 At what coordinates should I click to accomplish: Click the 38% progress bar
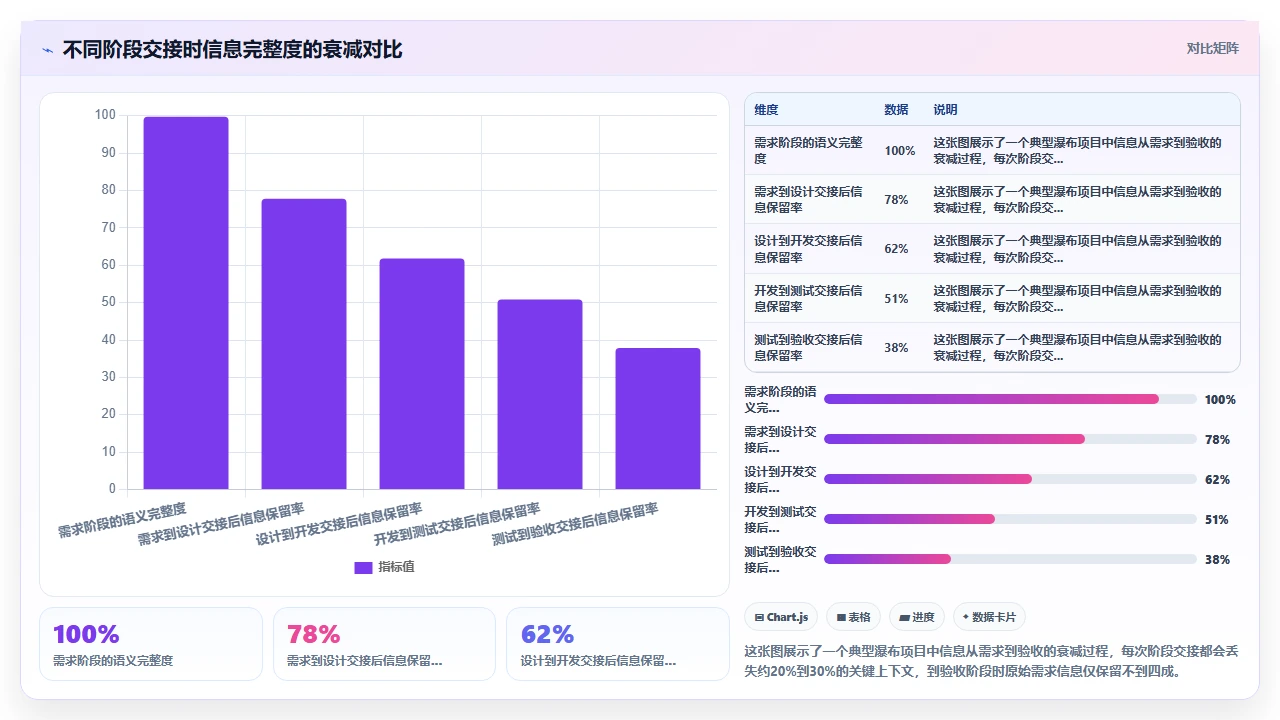point(1010,559)
